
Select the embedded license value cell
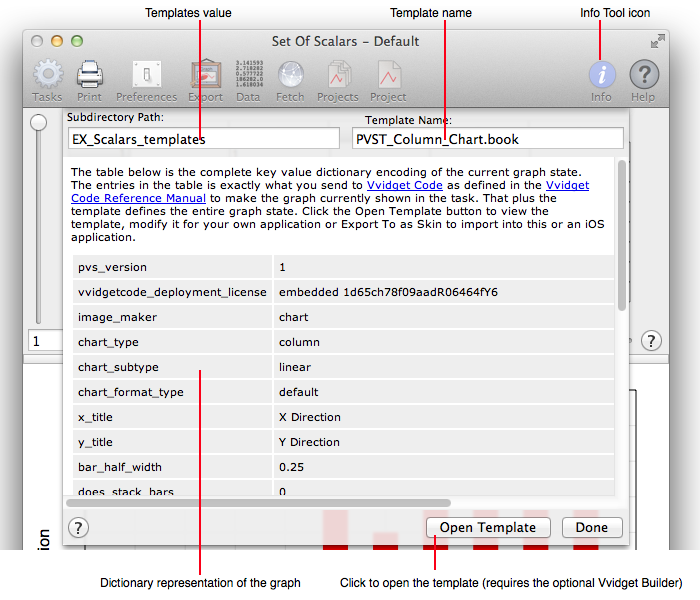(x=444, y=292)
